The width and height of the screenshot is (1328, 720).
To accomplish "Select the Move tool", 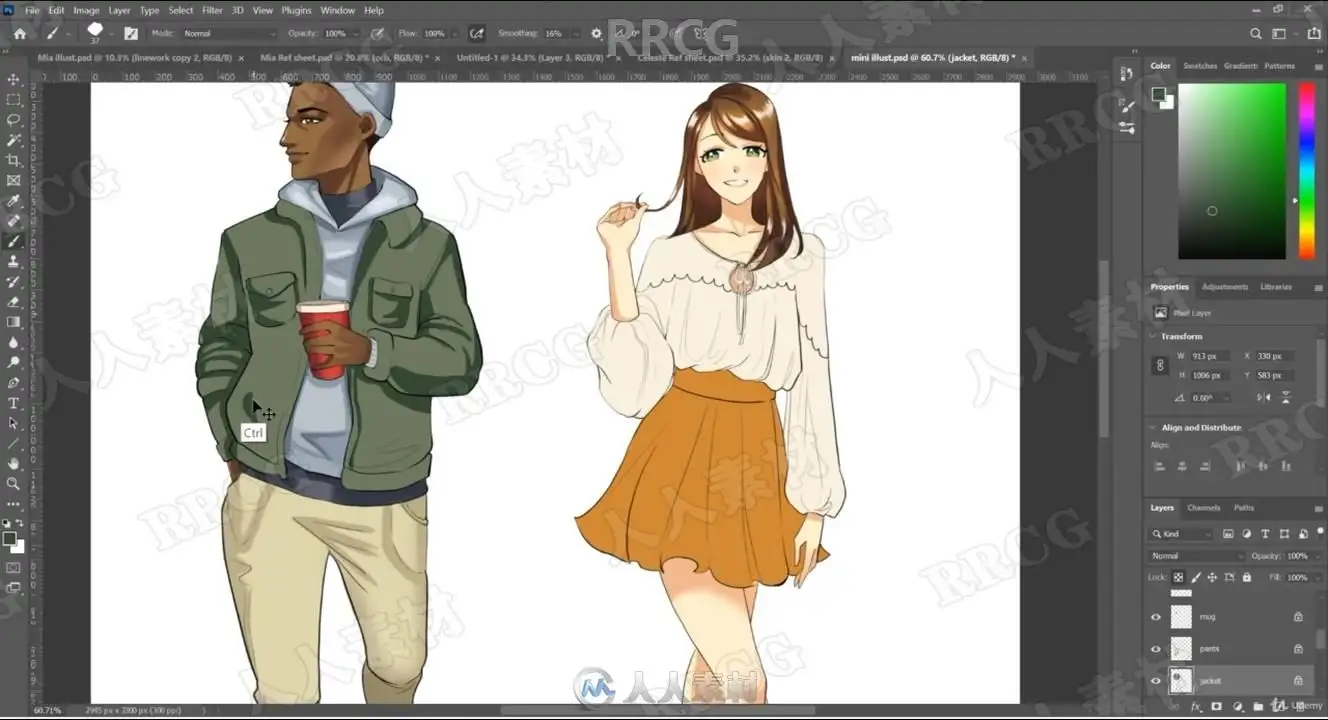I will [13, 79].
